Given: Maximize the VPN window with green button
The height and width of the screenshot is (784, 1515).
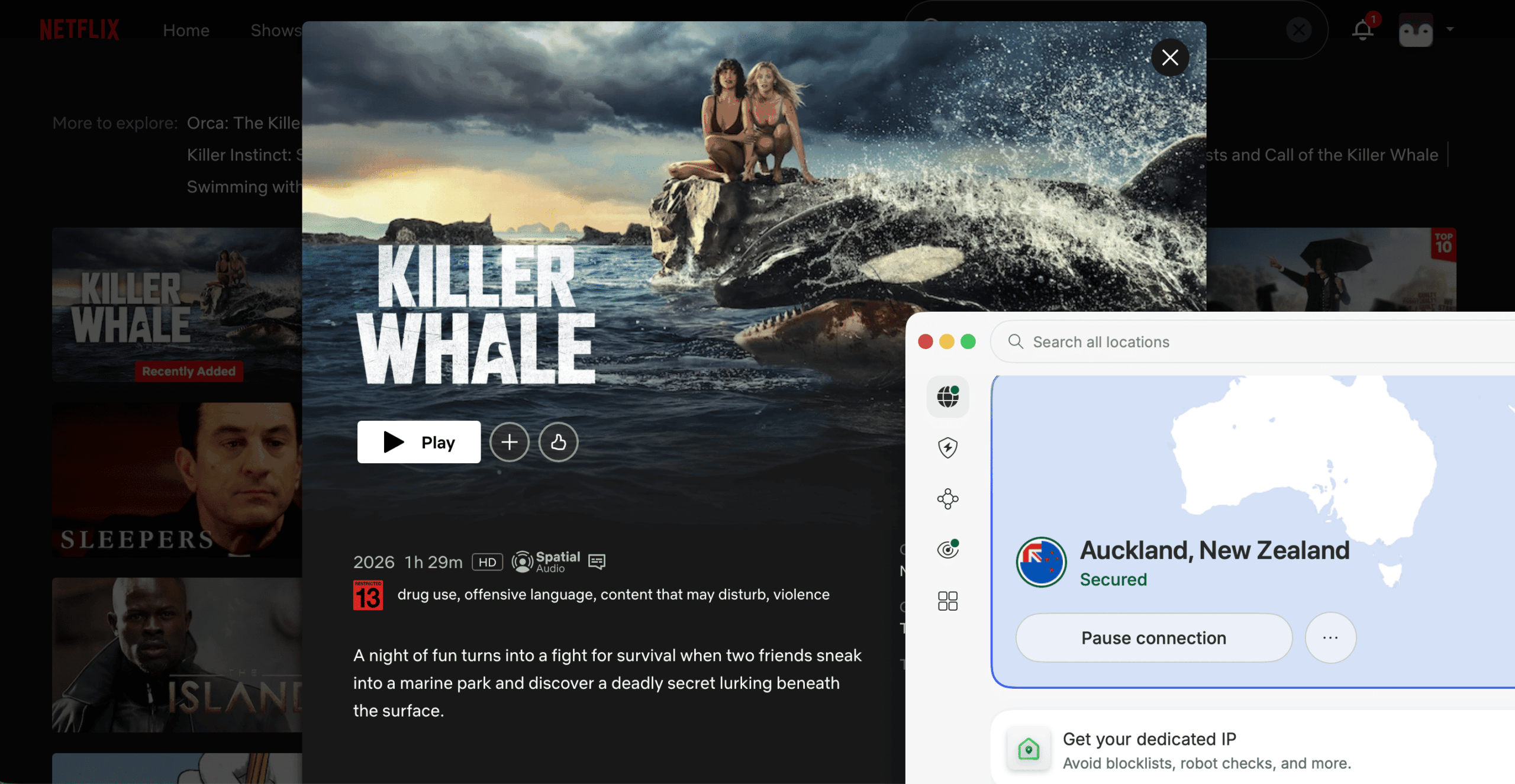Looking at the screenshot, I should 968,341.
